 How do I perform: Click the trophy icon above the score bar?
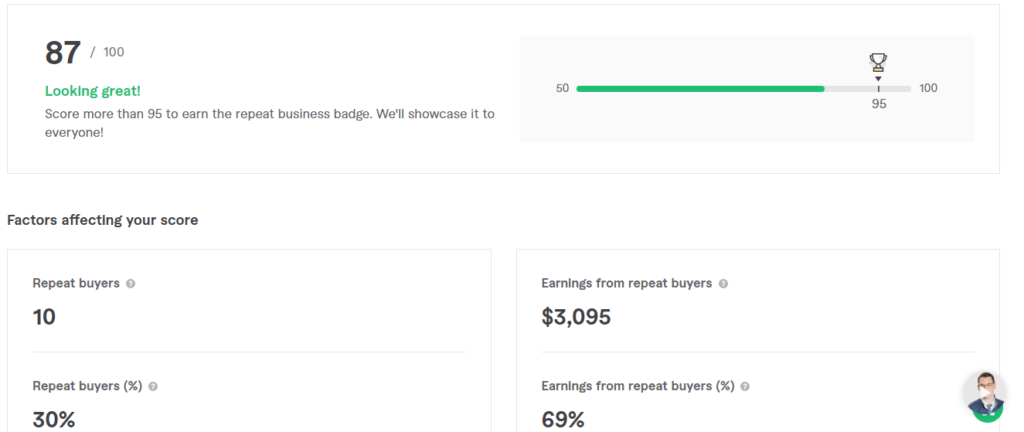[878, 62]
